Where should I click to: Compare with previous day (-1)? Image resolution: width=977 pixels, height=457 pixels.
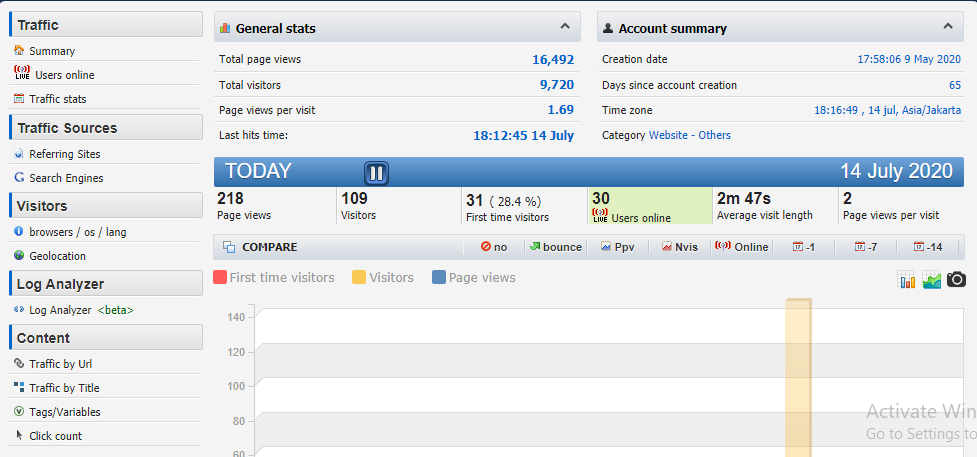click(804, 247)
